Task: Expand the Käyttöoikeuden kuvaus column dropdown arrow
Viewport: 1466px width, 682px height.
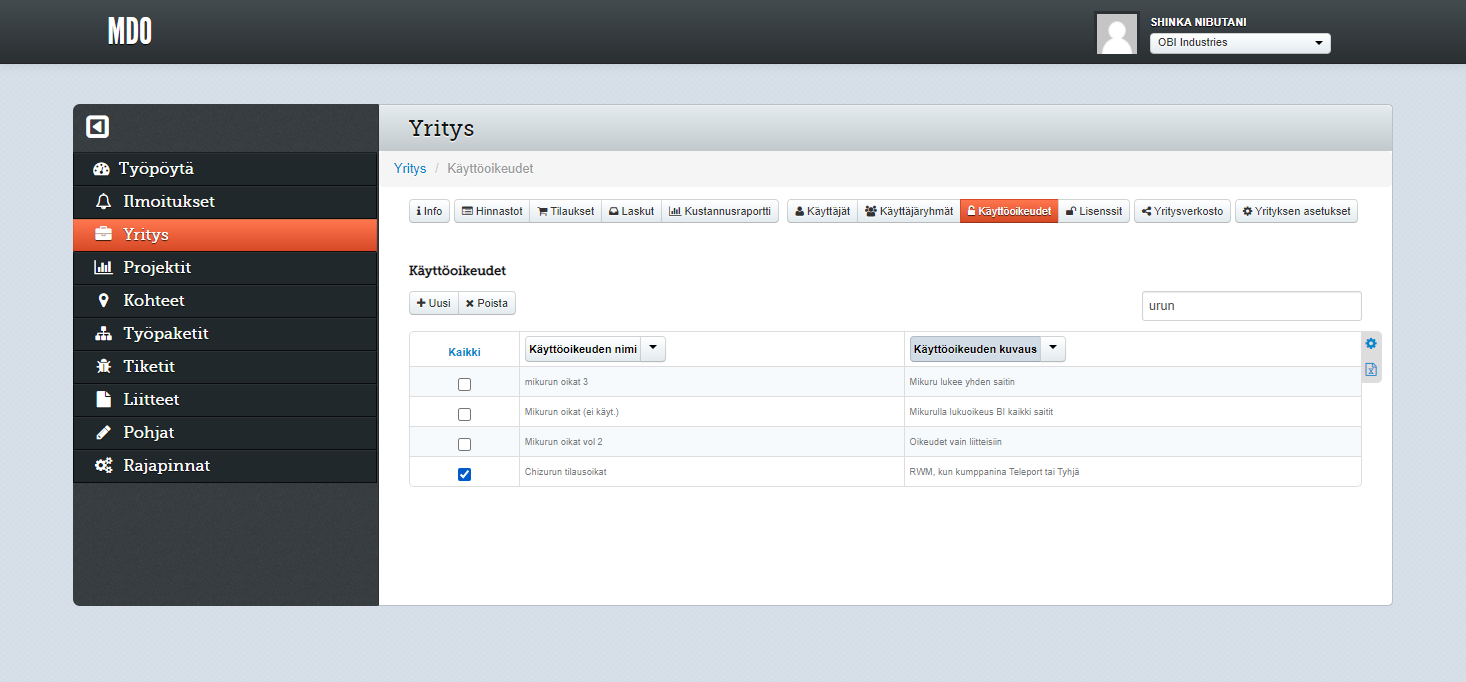Action: click(1052, 348)
